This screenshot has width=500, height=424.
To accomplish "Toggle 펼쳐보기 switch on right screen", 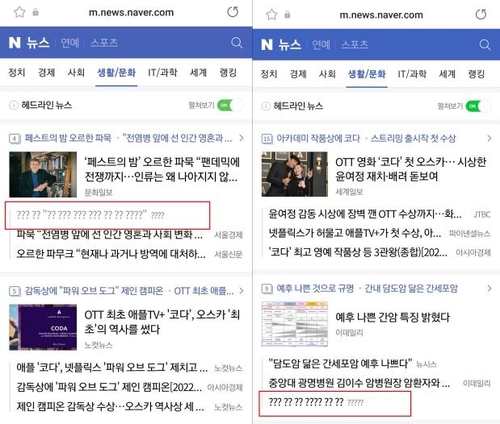I will 478,106.
